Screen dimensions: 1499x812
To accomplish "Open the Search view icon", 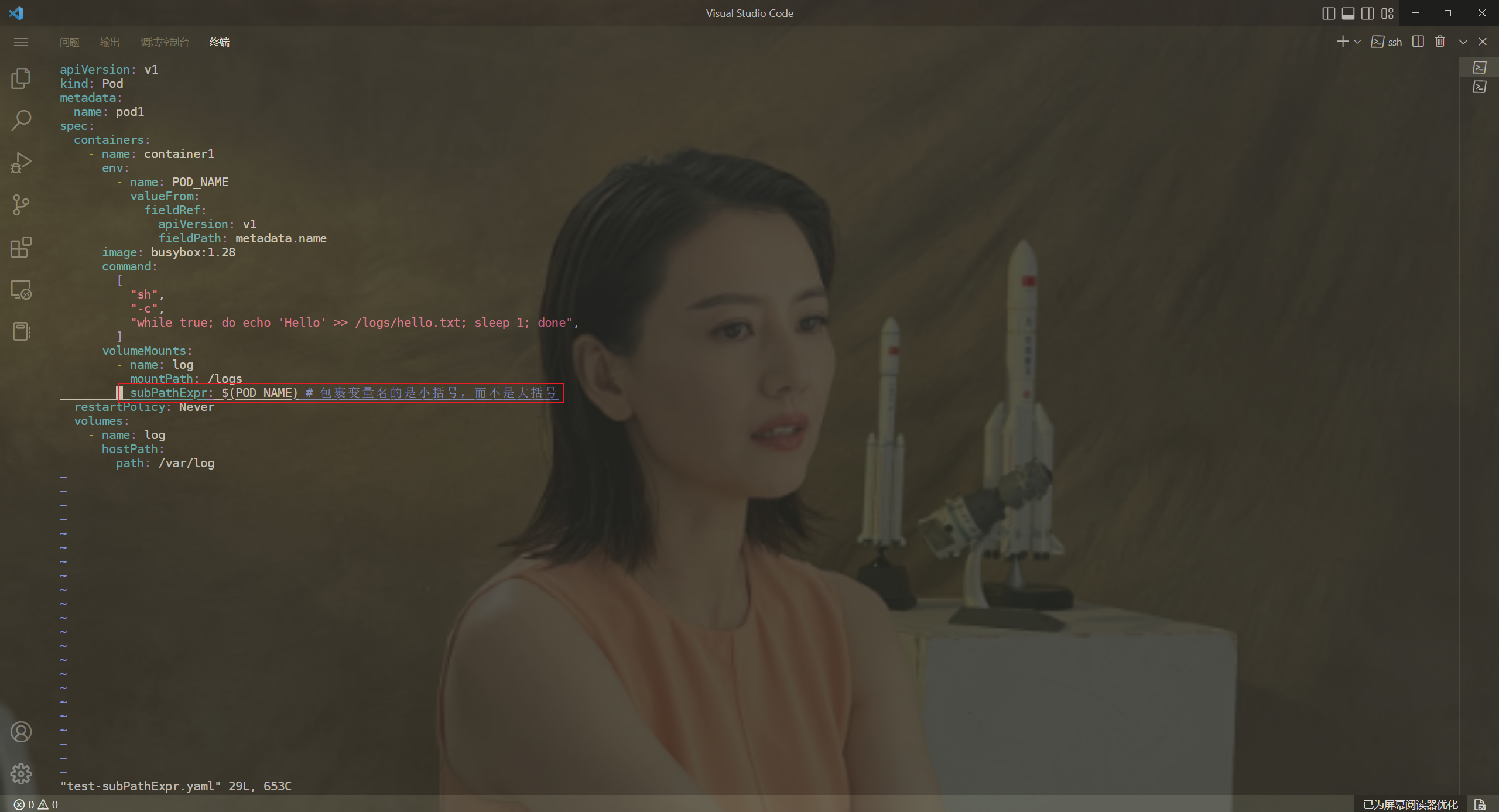I will (21, 121).
